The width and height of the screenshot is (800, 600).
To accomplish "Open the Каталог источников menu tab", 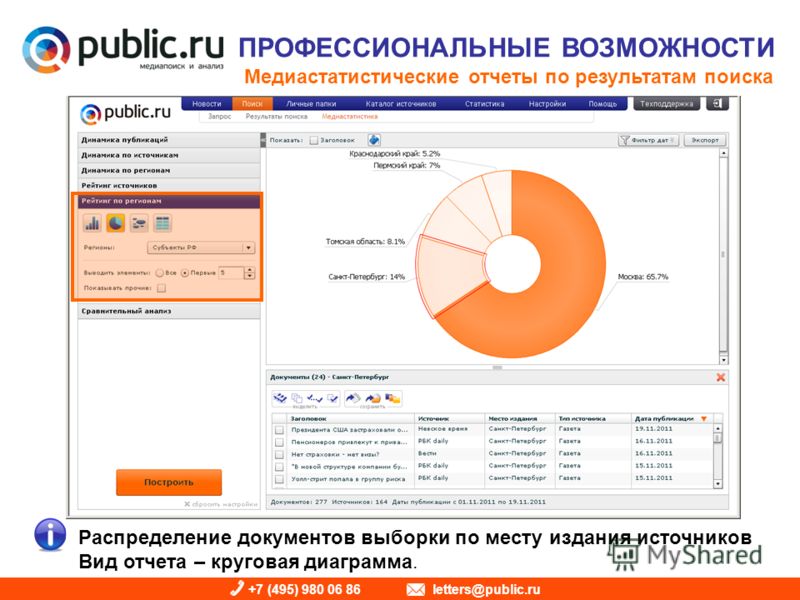I will click(x=401, y=104).
